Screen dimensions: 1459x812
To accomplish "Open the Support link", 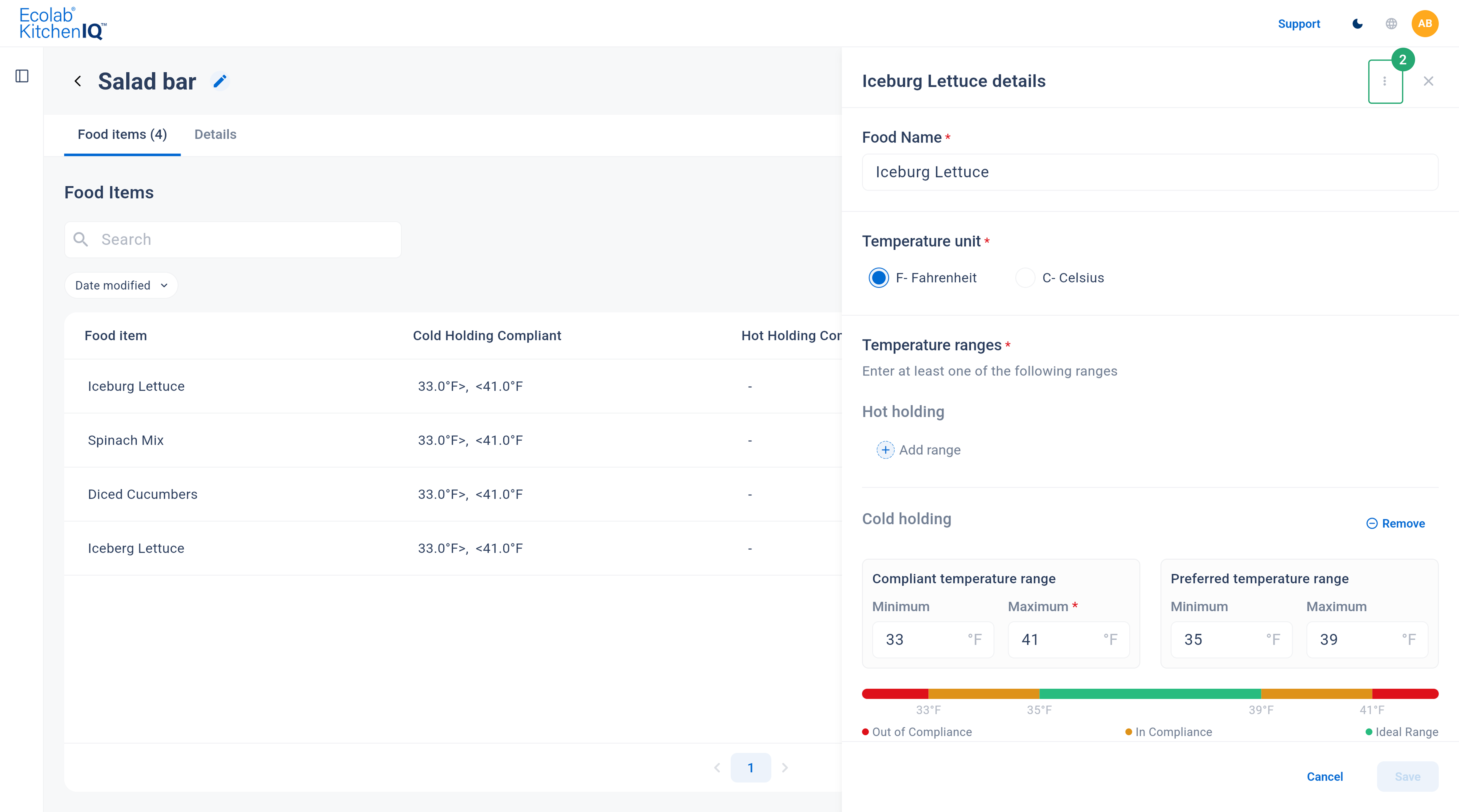I will click(1299, 24).
